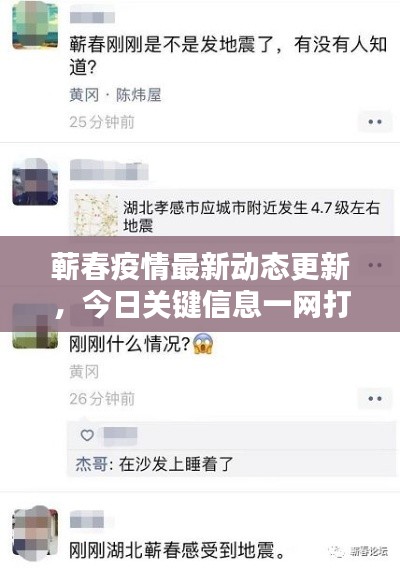The image size is (400, 569).
Task: Open the 黄冈 · 陈炜屋 location link
Action: point(115,95)
